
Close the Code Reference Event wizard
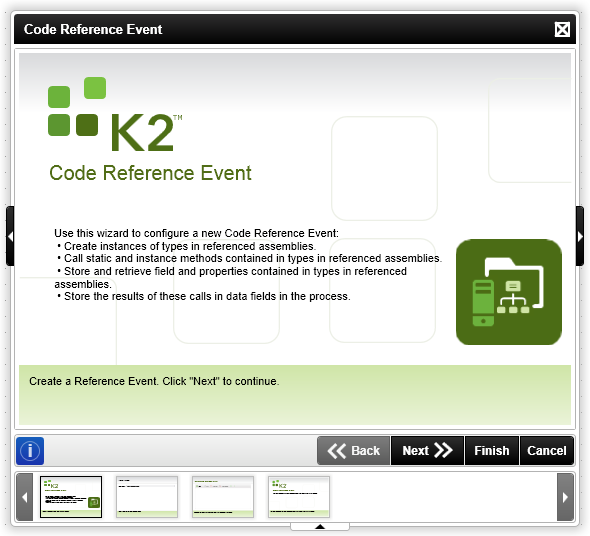click(562, 29)
